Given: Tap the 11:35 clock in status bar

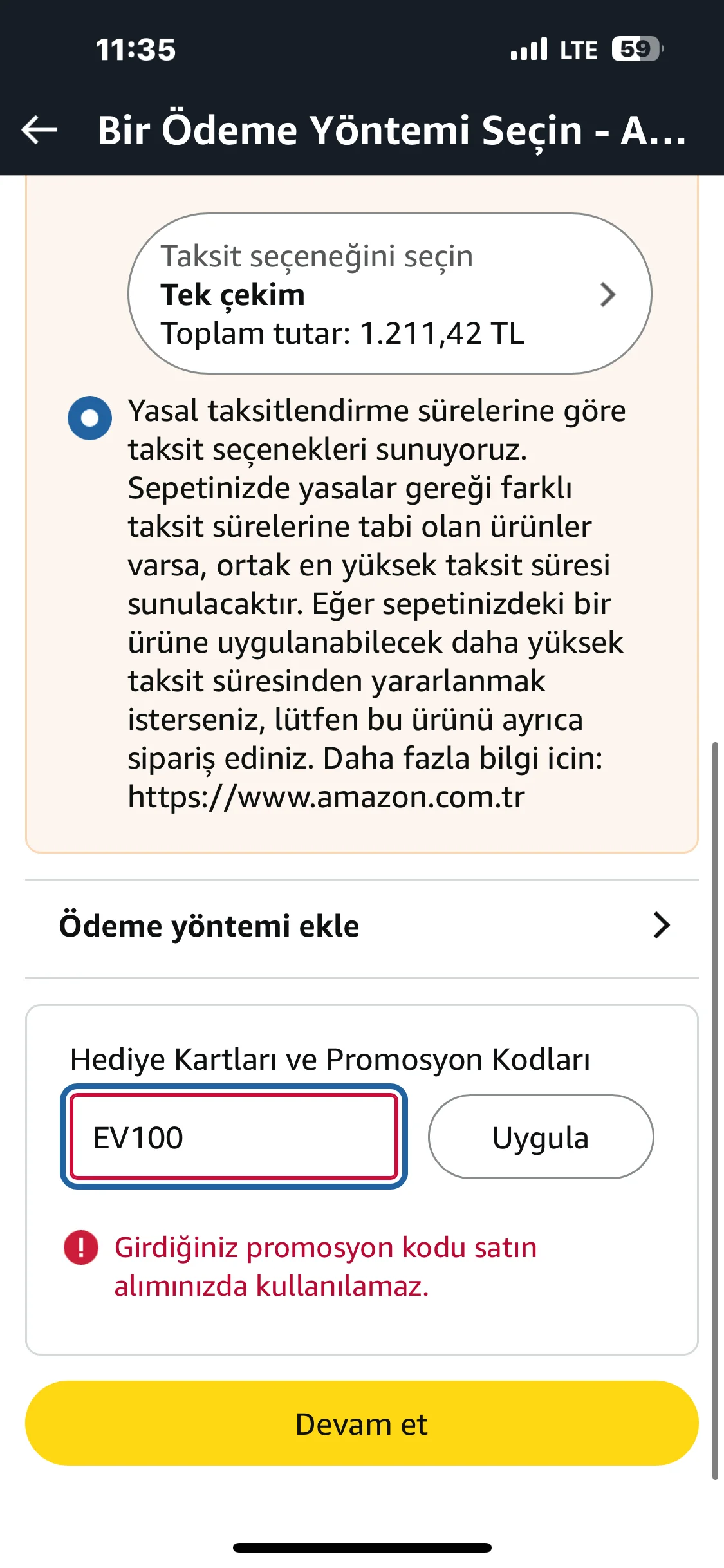Looking at the screenshot, I should click(135, 50).
